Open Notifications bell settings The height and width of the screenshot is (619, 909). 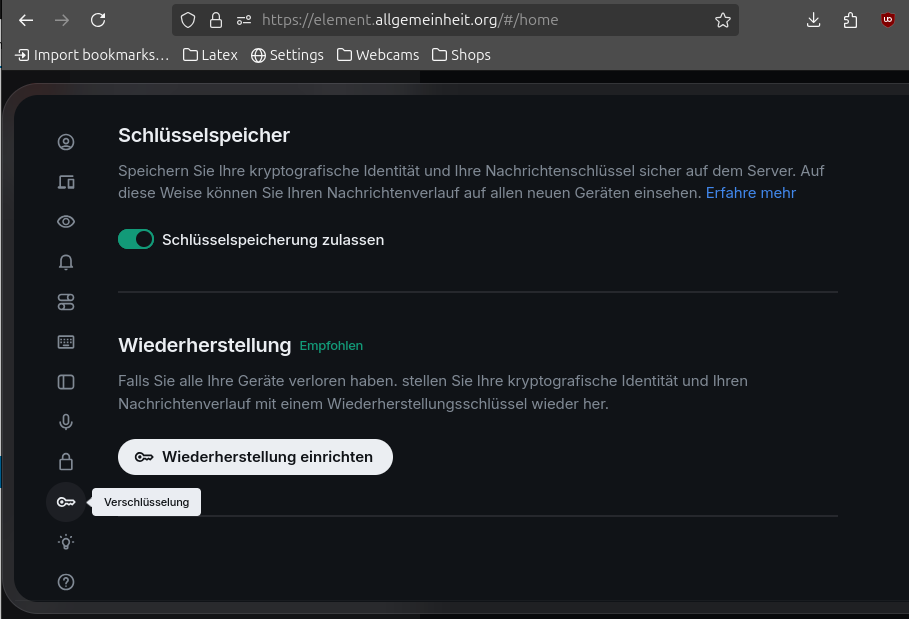point(66,262)
